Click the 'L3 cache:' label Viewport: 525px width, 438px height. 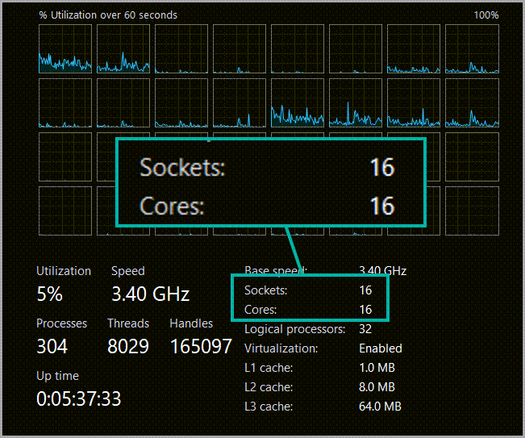(x=269, y=407)
